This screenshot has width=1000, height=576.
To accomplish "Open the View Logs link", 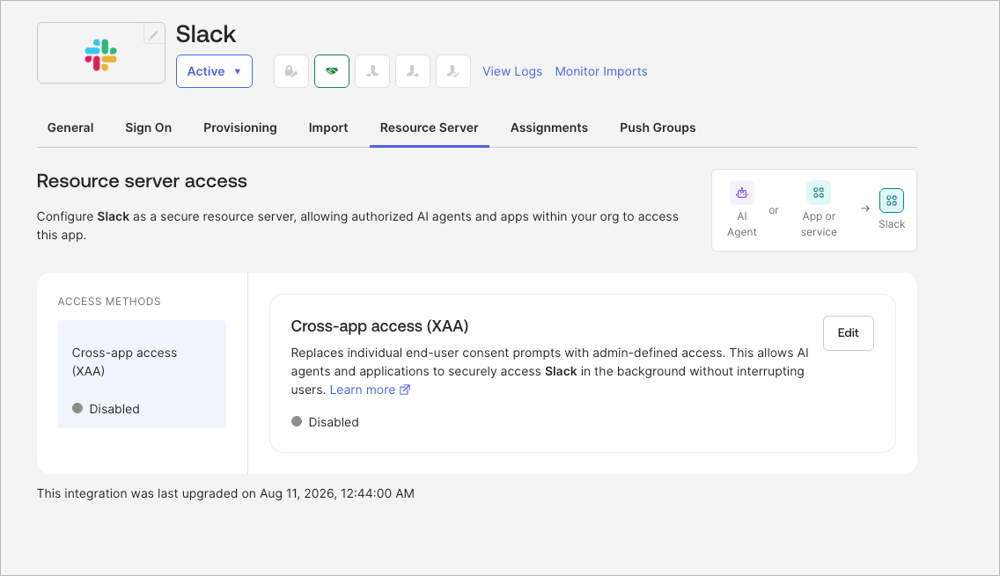I will (x=512, y=71).
